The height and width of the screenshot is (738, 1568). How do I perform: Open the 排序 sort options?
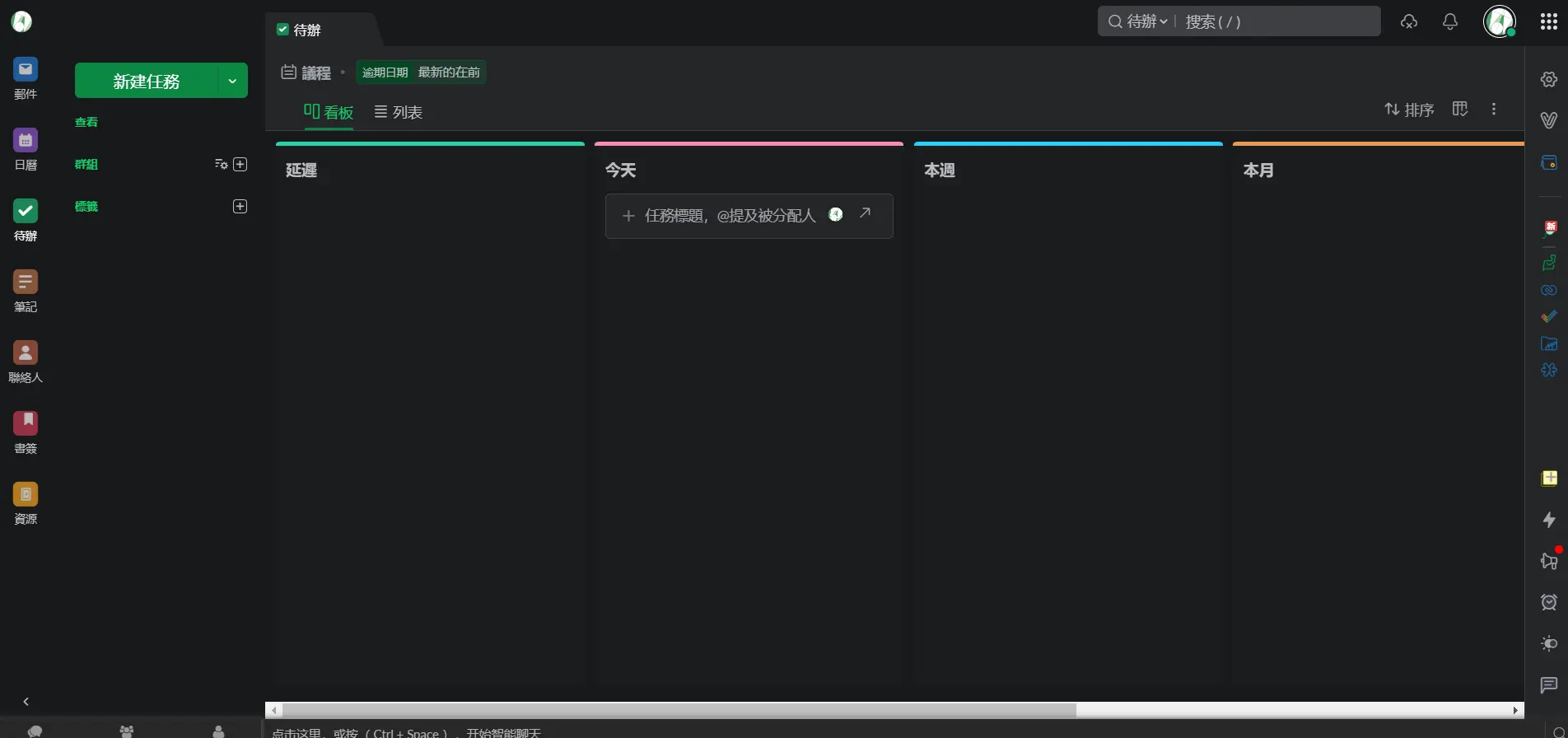click(1409, 110)
